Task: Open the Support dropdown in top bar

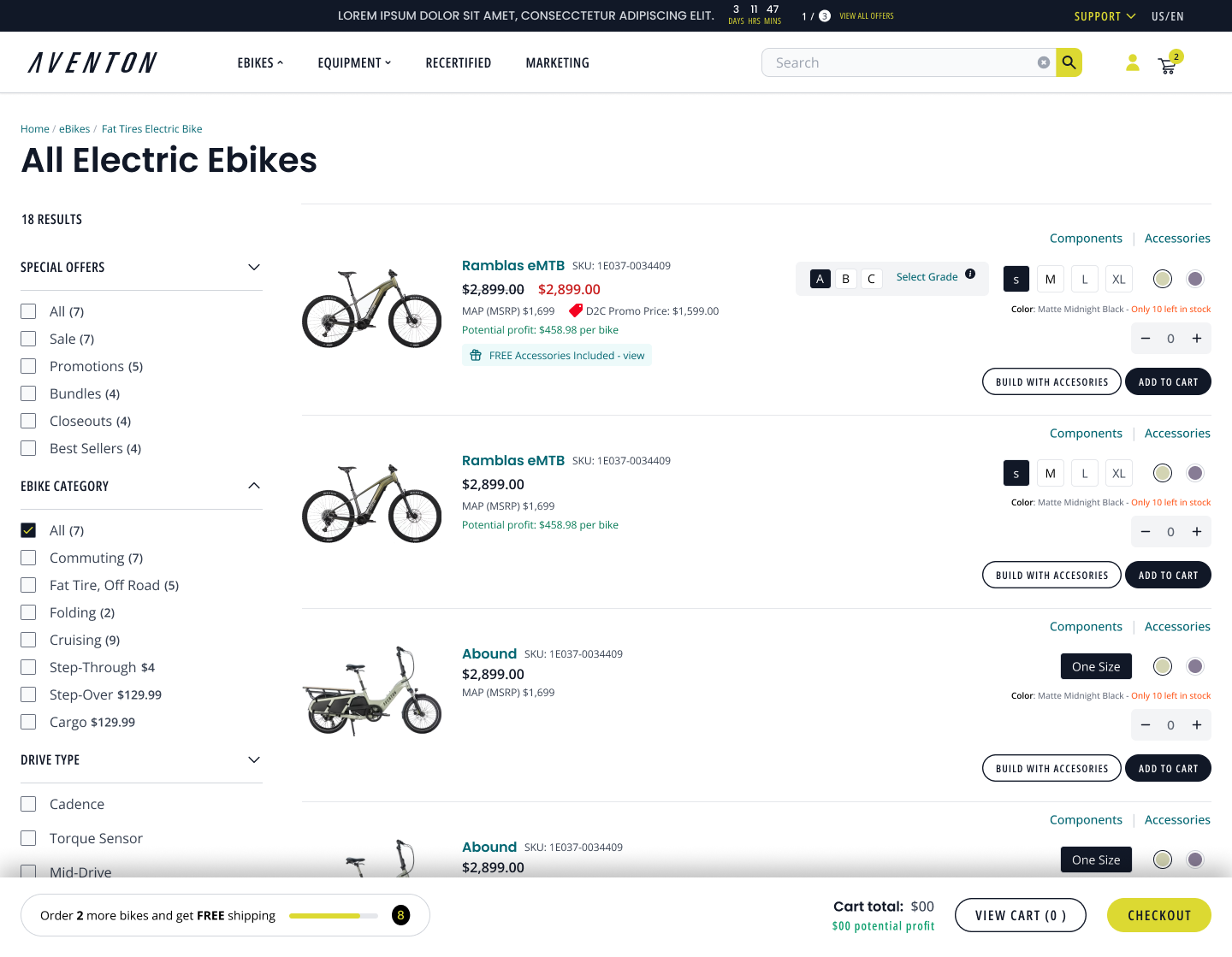Action: 1104,16
